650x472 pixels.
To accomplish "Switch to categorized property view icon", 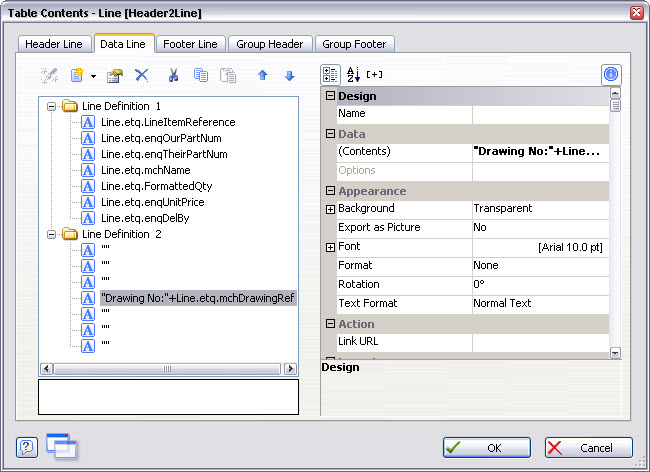I will click(x=330, y=75).
